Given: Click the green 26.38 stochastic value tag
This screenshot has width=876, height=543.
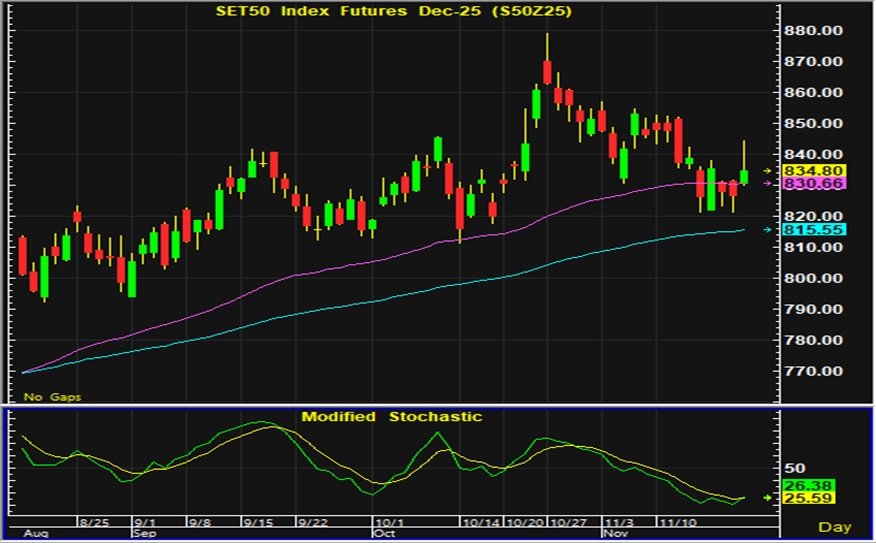Looking at the screenshot, I should pos(811,486).
